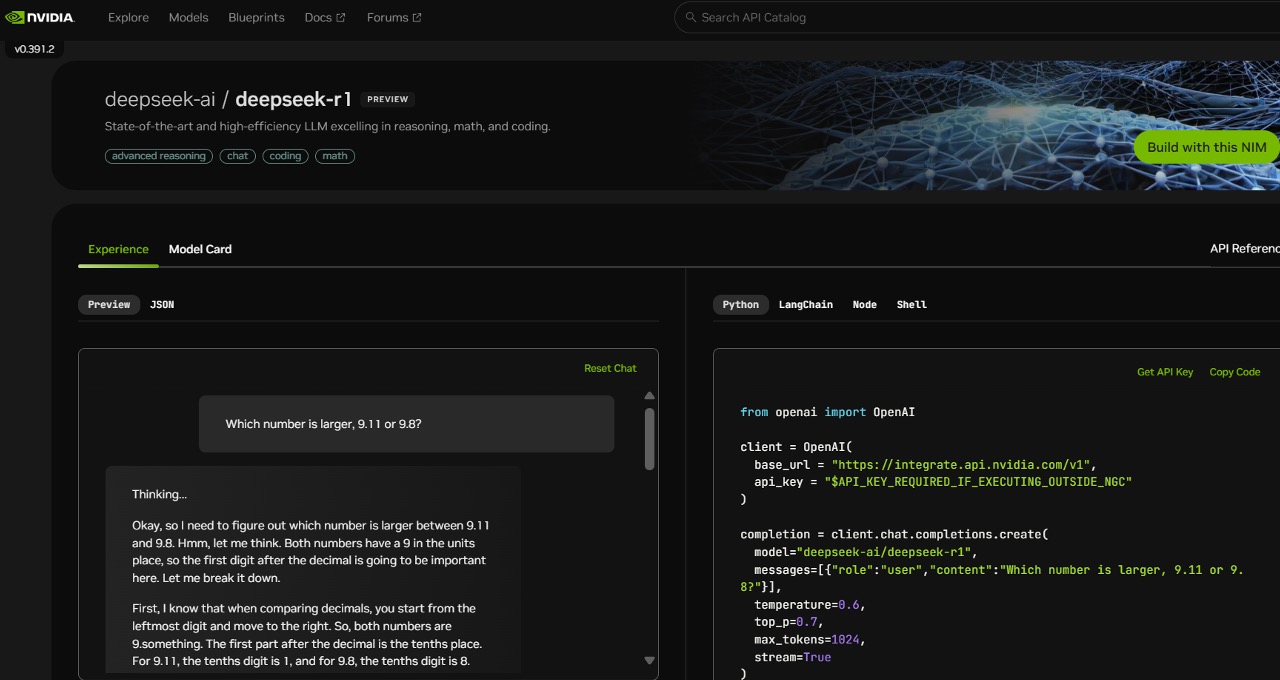The height and width of the screenshot is (680, 1280).
Task: Reset the chat conversation
Action: [610, 367]
